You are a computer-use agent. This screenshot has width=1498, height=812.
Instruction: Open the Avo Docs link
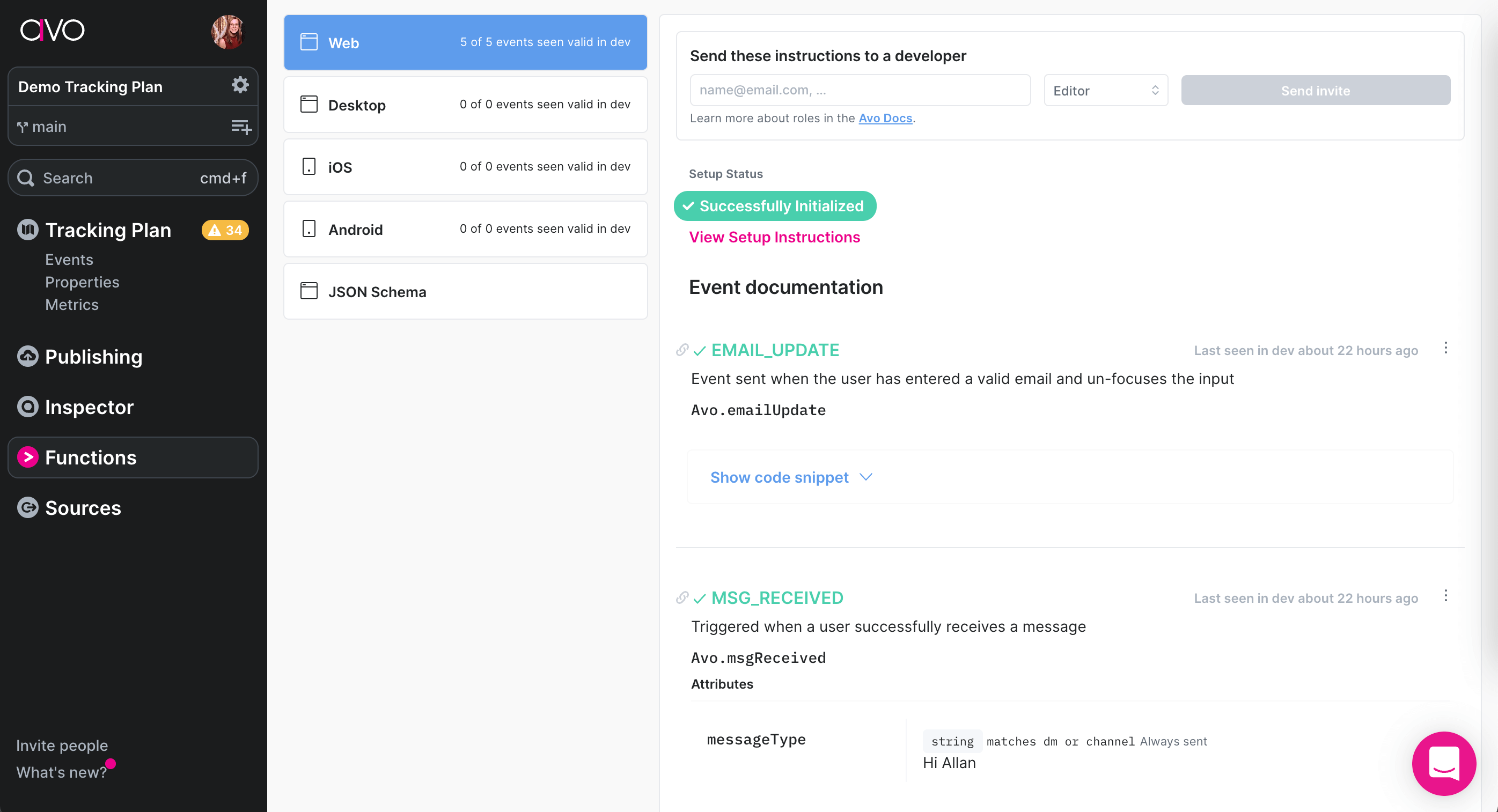[885, 118]
